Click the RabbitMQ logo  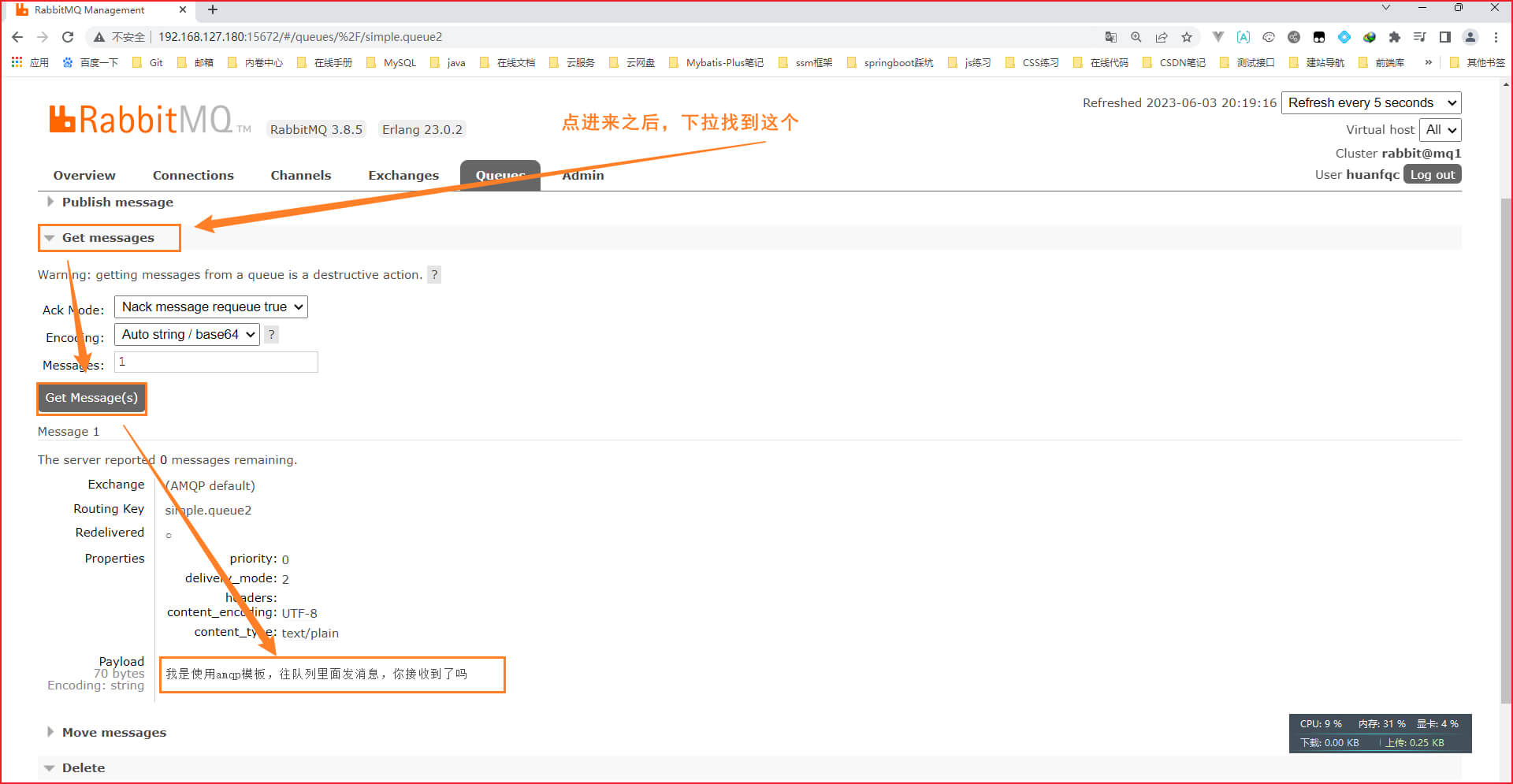coord(150,120)
